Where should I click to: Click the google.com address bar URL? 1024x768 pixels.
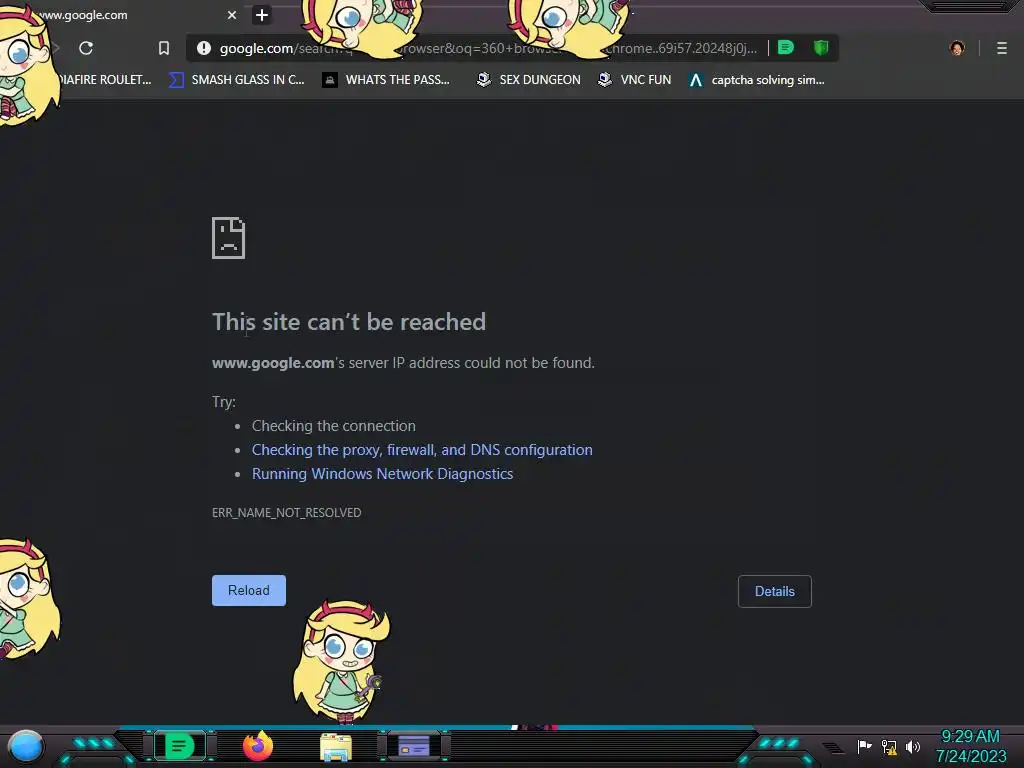click(x=490, y=48)
